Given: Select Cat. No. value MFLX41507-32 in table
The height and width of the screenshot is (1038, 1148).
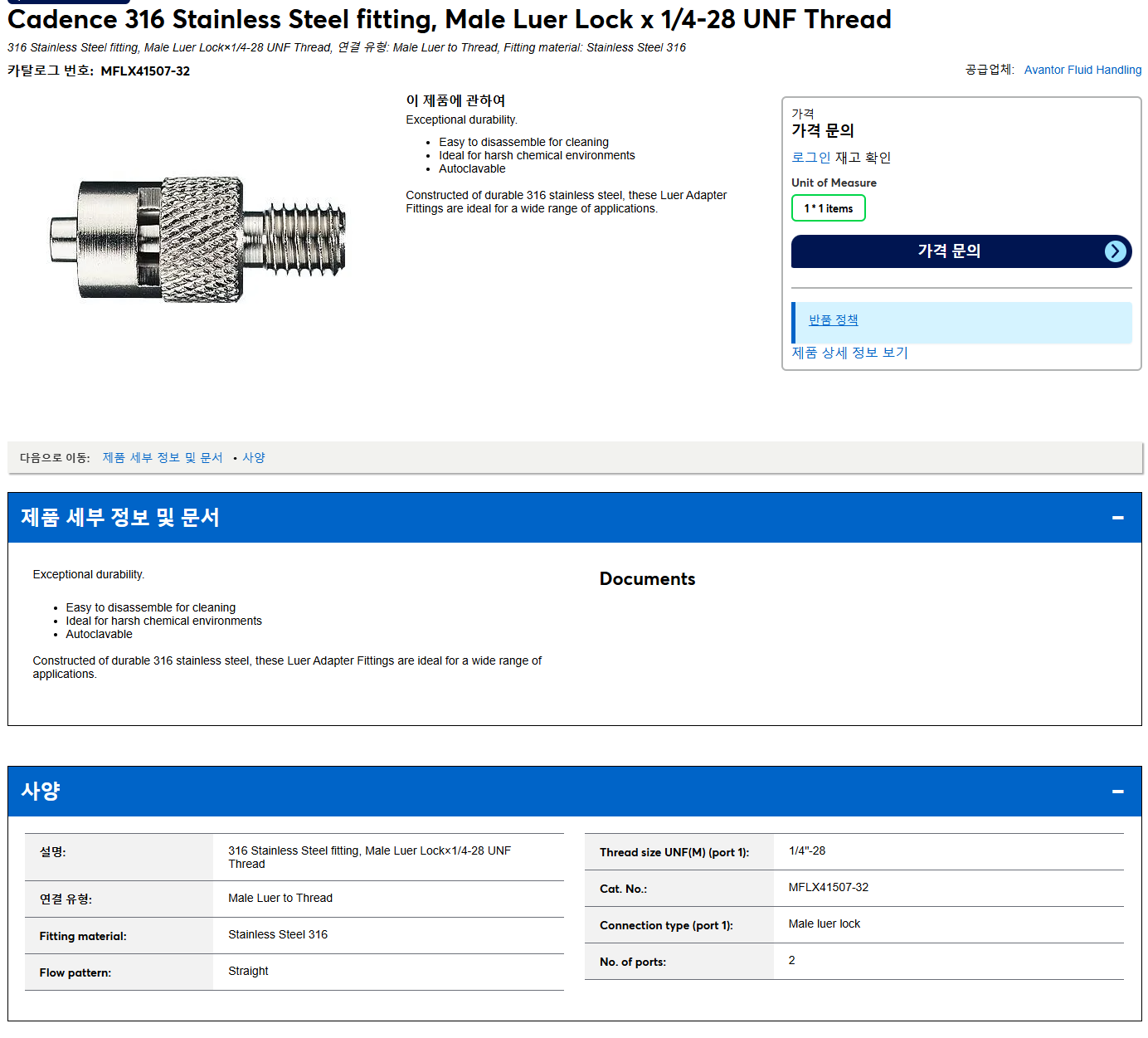Looking at the screenshot, I should 829,888.
